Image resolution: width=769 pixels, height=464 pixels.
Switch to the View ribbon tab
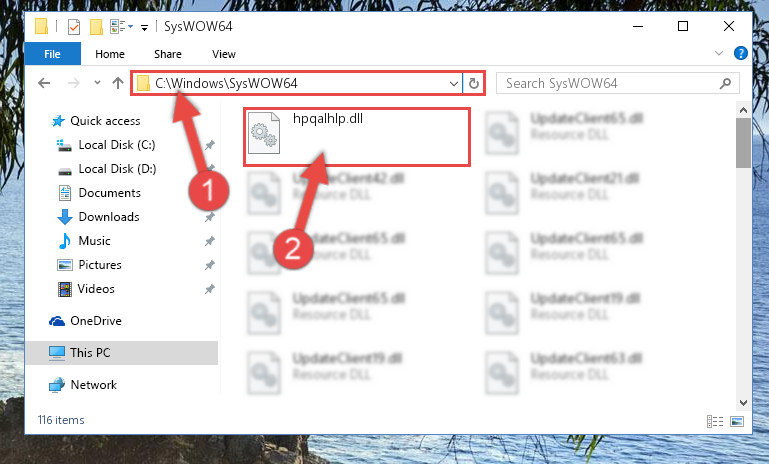coord(224,54)
